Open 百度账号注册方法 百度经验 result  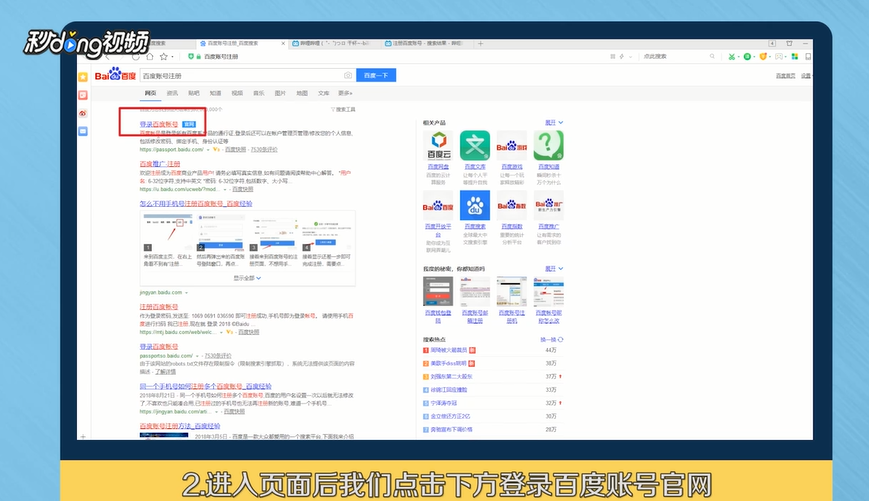coord(180,426)
